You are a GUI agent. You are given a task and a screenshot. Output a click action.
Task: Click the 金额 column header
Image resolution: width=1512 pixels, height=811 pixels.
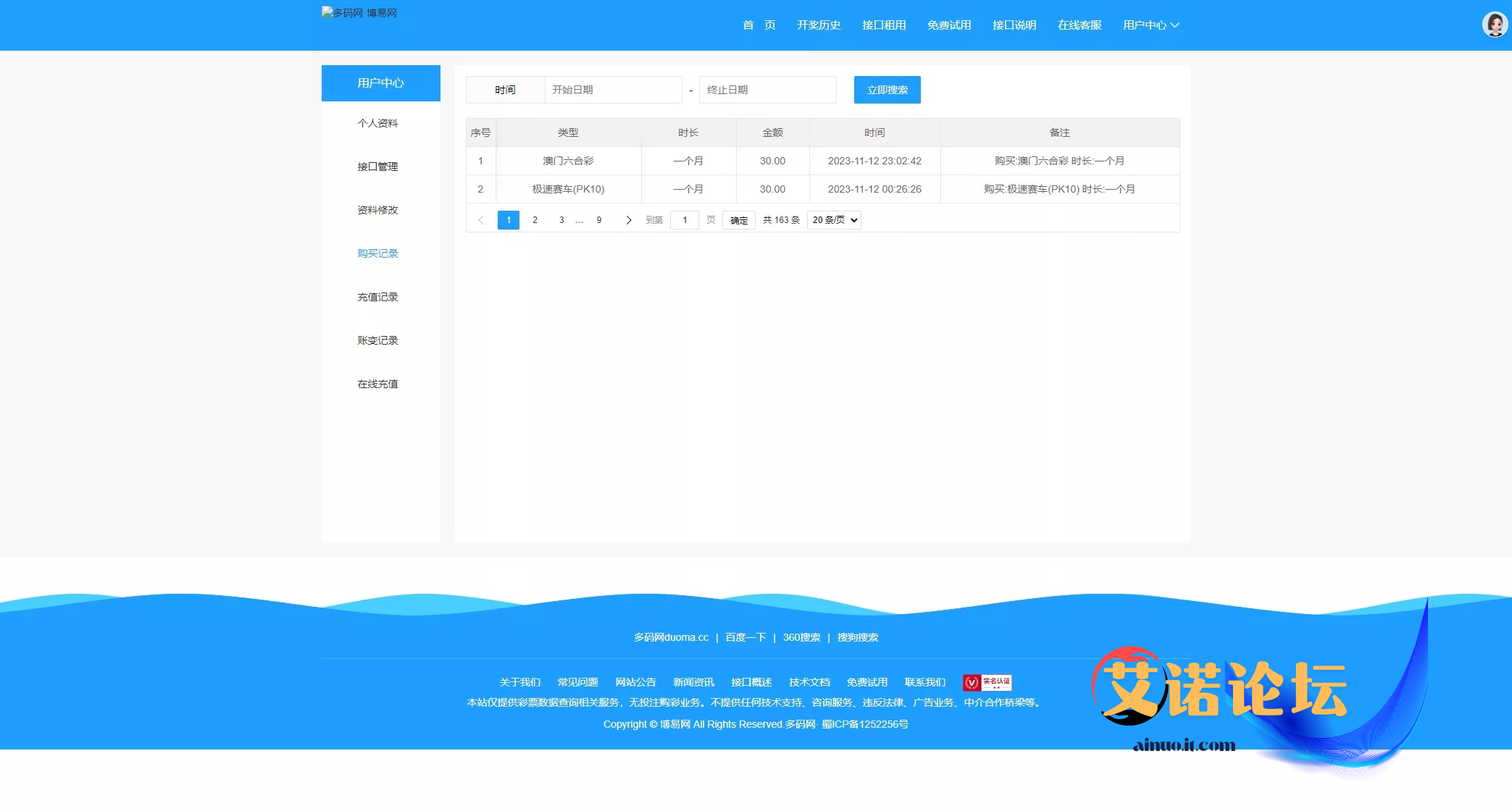[x=772, y=133]
